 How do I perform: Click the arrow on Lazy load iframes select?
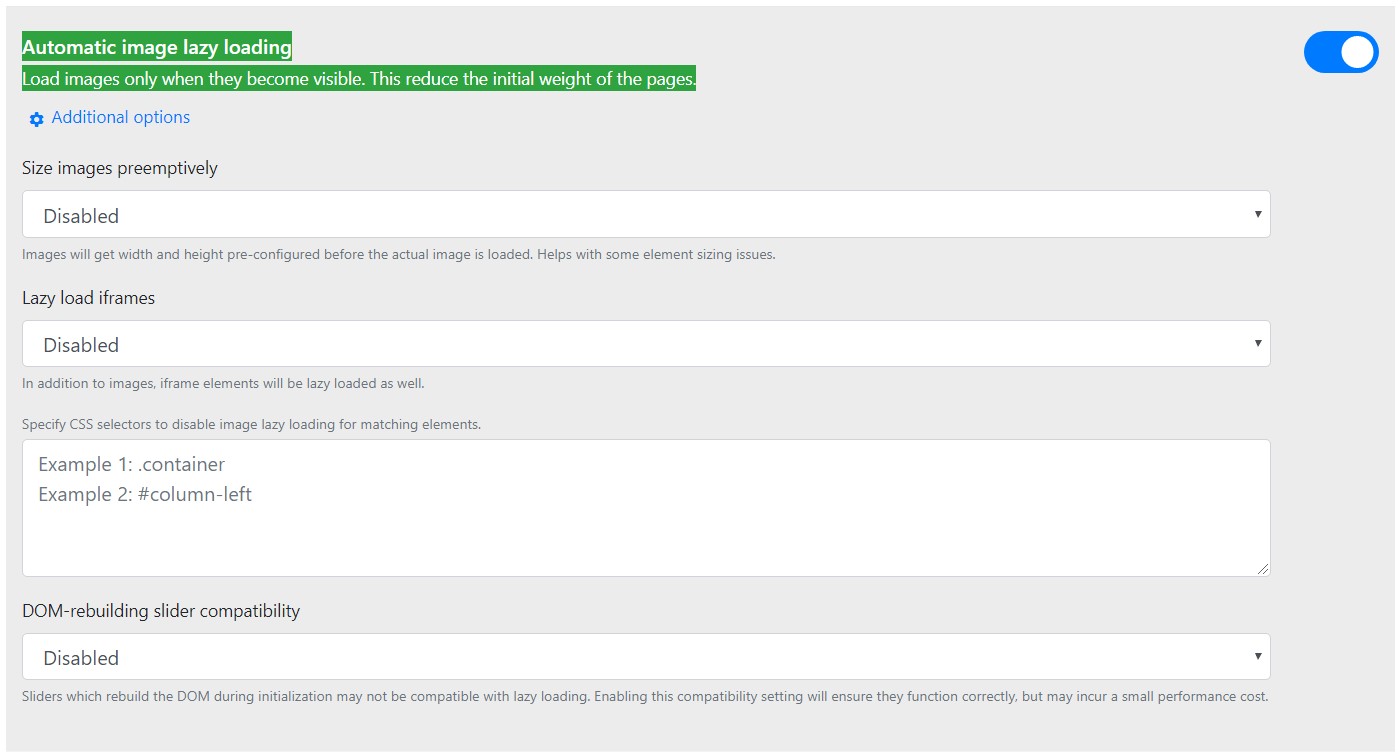click(1257, 344)
